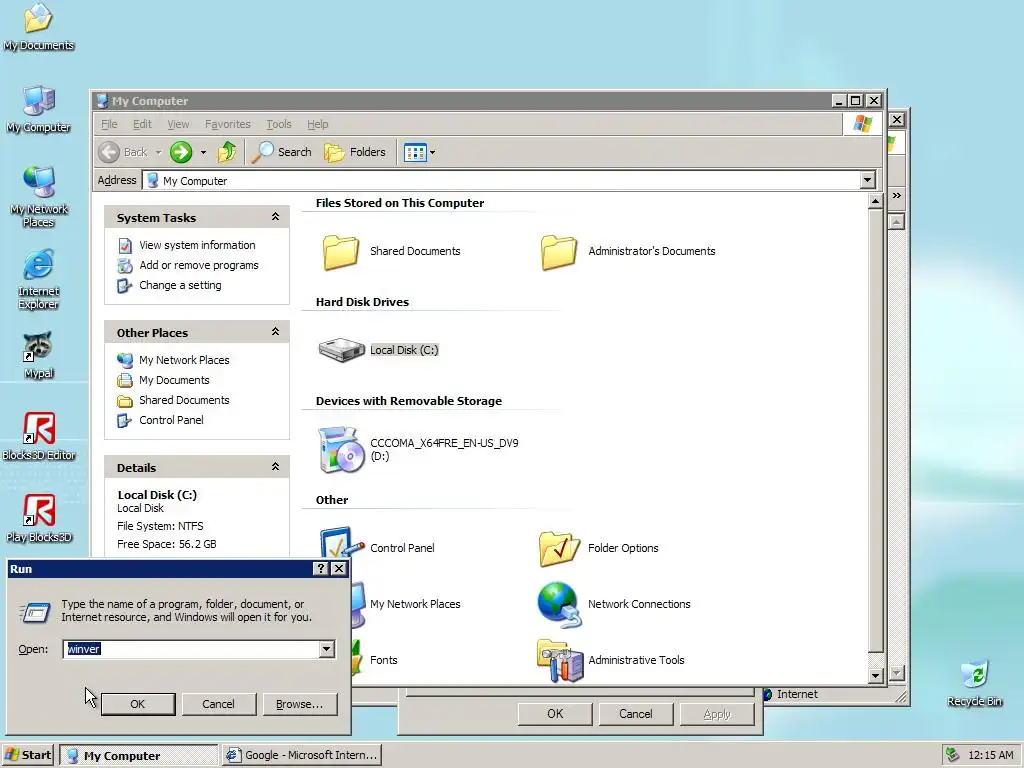Open the File menu
Viewport: 1024px width, 768px height.
(x=109, y=124)
